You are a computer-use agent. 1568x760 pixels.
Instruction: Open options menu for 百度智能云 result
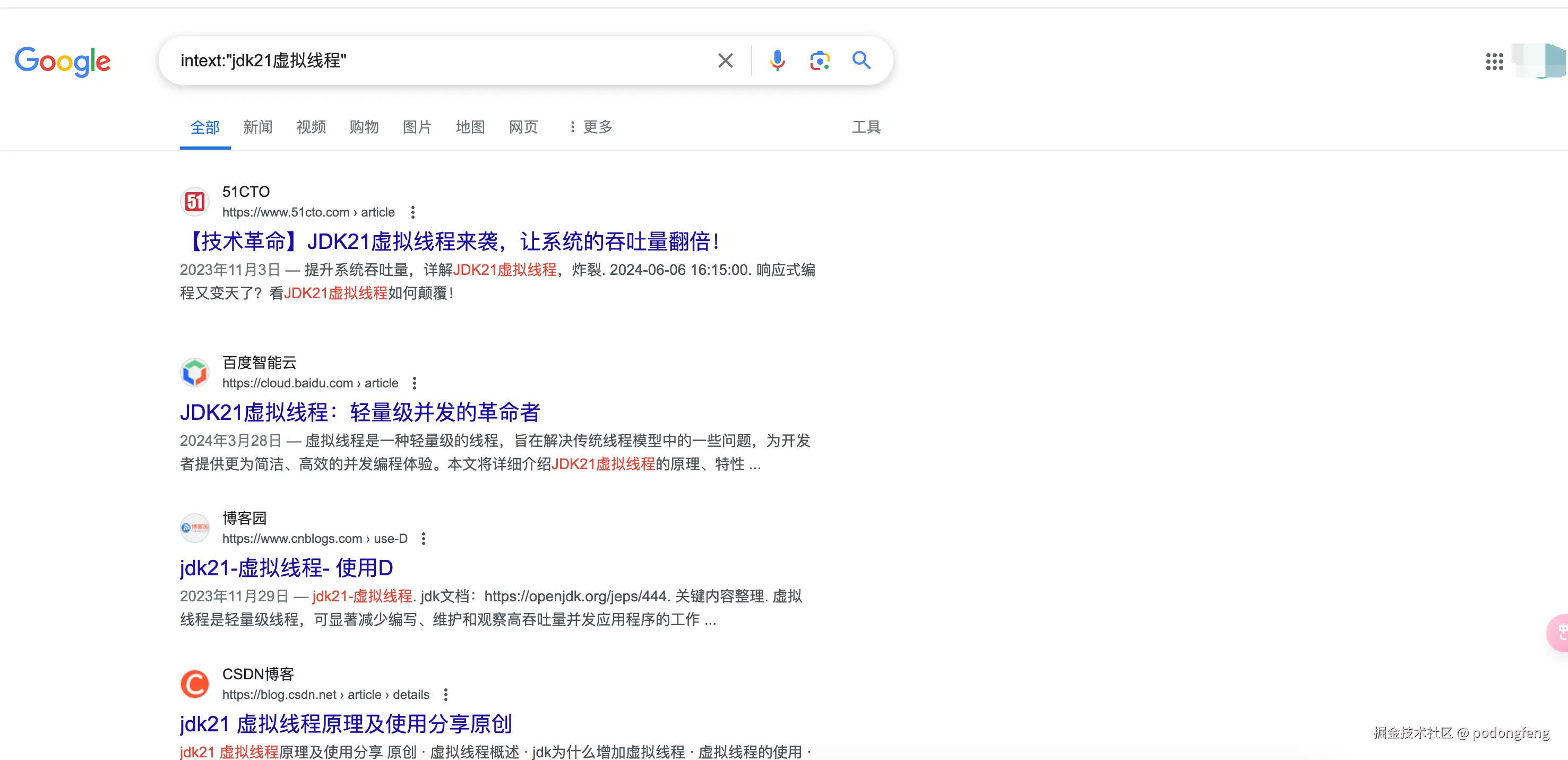click(x=415, y=383)
